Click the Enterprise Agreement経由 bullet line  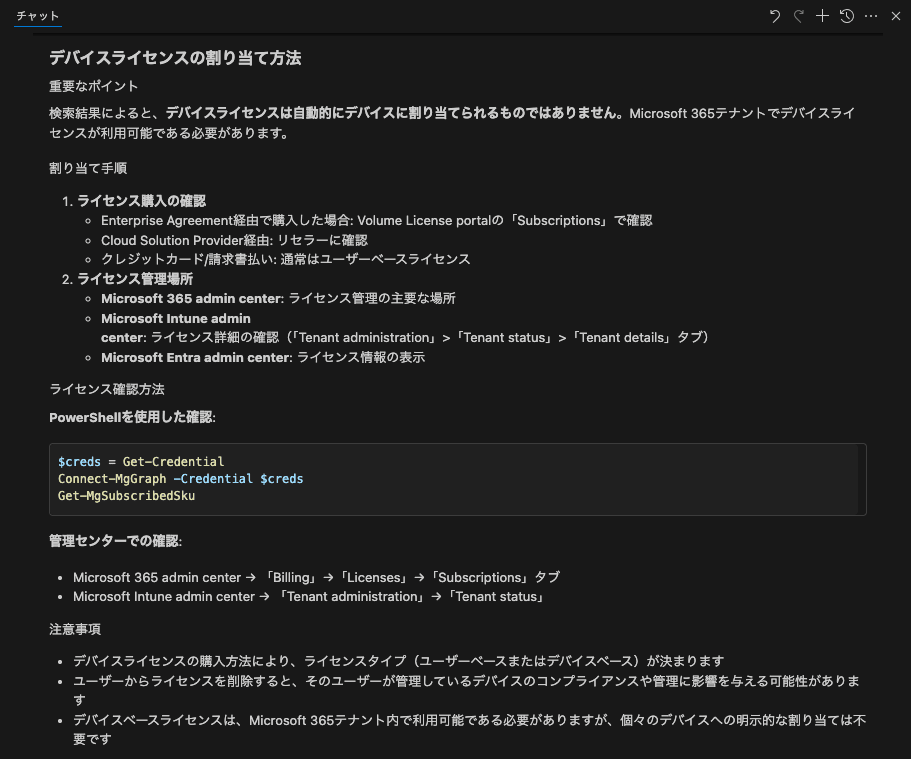pos(376,221)
